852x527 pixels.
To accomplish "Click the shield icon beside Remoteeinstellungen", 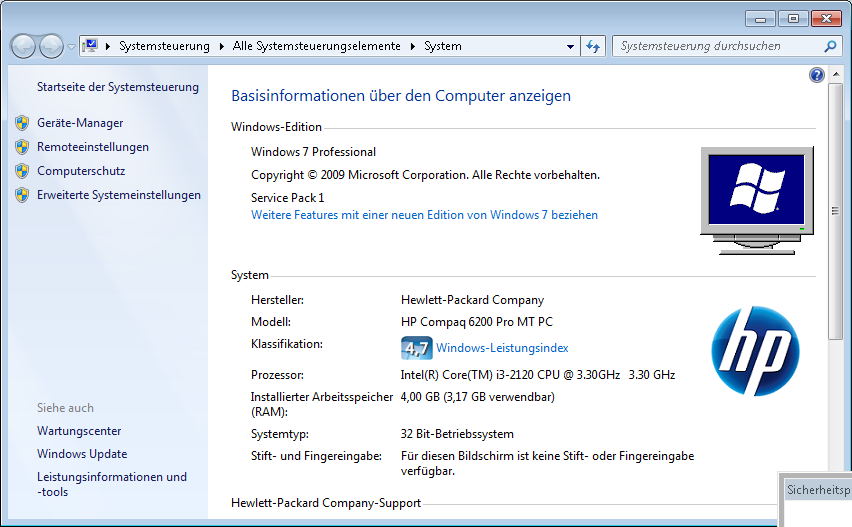I will point(22,147).
